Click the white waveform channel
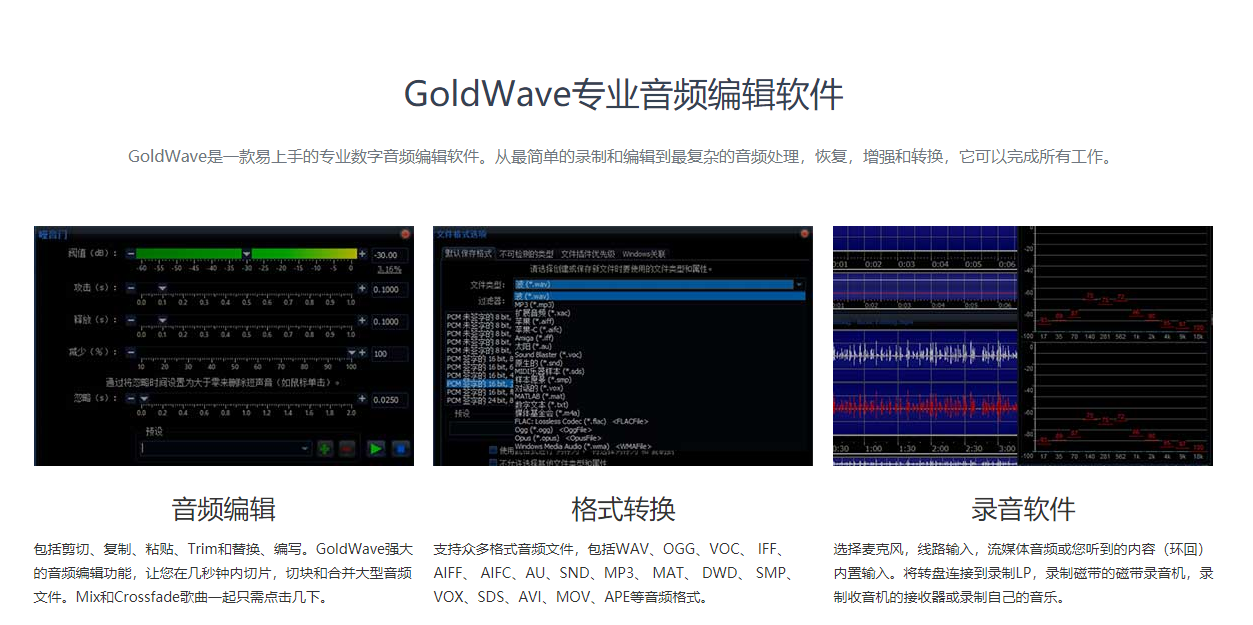This screenshot has width=1253, height=625. pyautogui.click(x=925, y=353)
